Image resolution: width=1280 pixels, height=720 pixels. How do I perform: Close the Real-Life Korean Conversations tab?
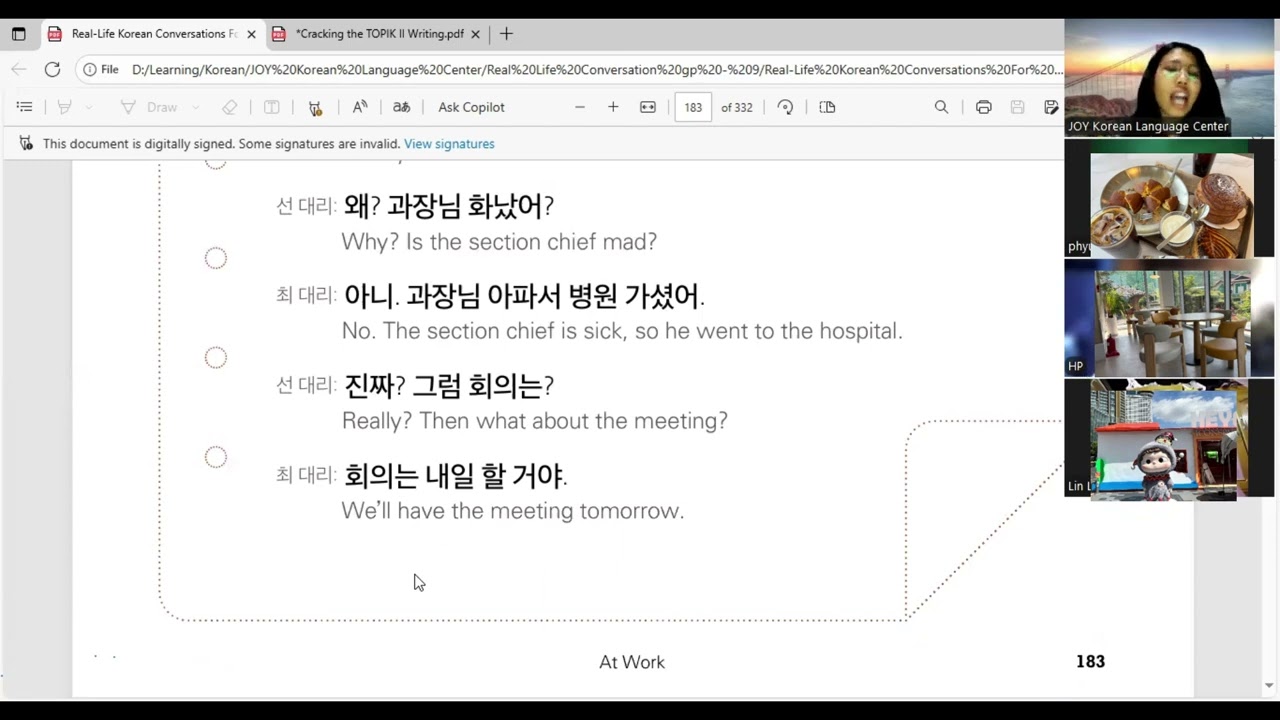click(x=251, y=34)
